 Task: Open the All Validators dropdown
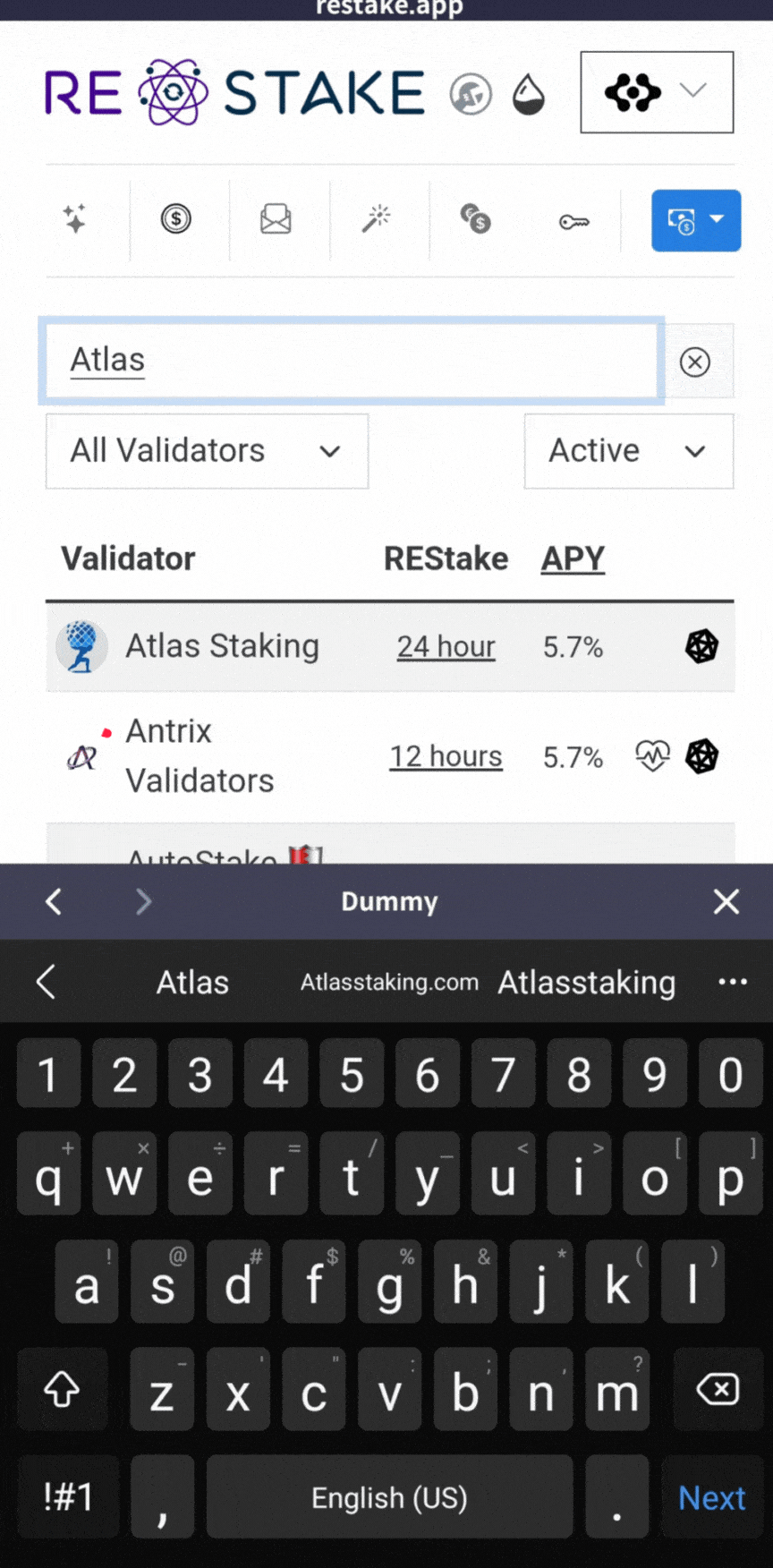click(x=206, y=451)
